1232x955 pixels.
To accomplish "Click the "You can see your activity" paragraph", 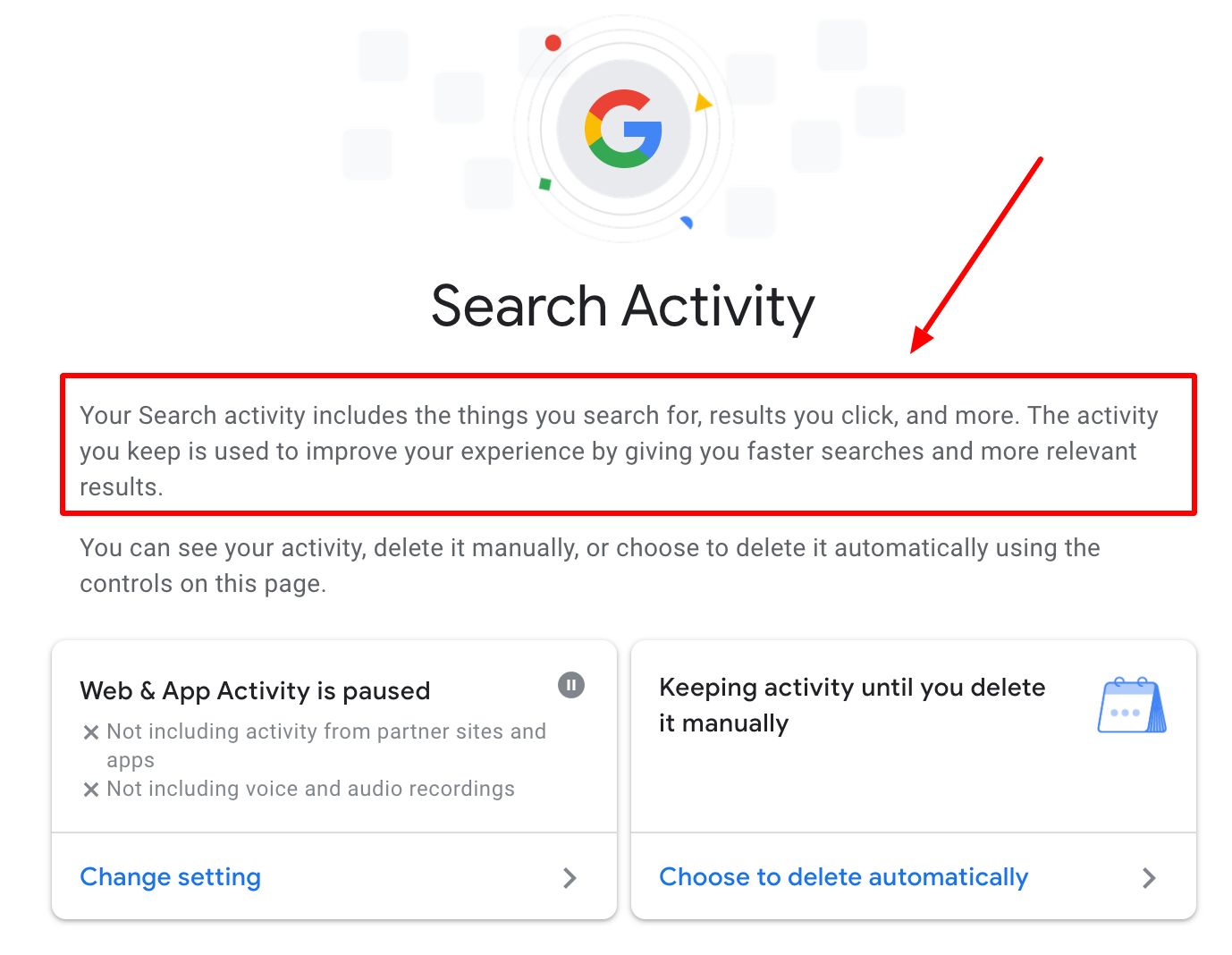I will (x=589, y=565).
